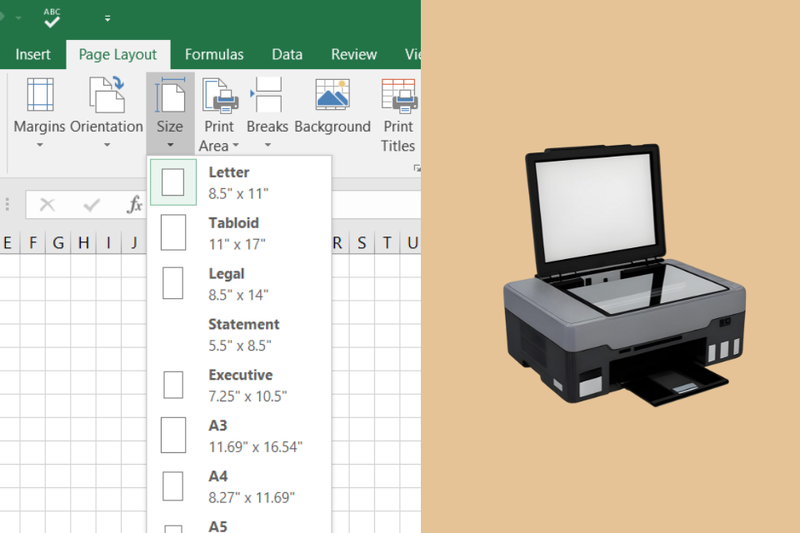
Task: Confirm entry with checkmark button
Action: pos(92,205)
